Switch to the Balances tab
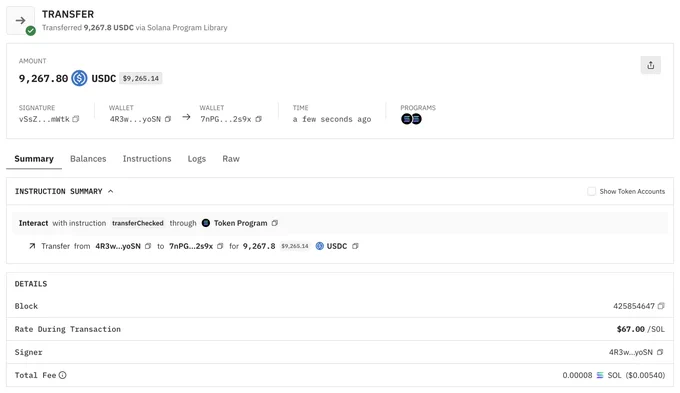This screenshot has height=393, width=680. [88, 159]
